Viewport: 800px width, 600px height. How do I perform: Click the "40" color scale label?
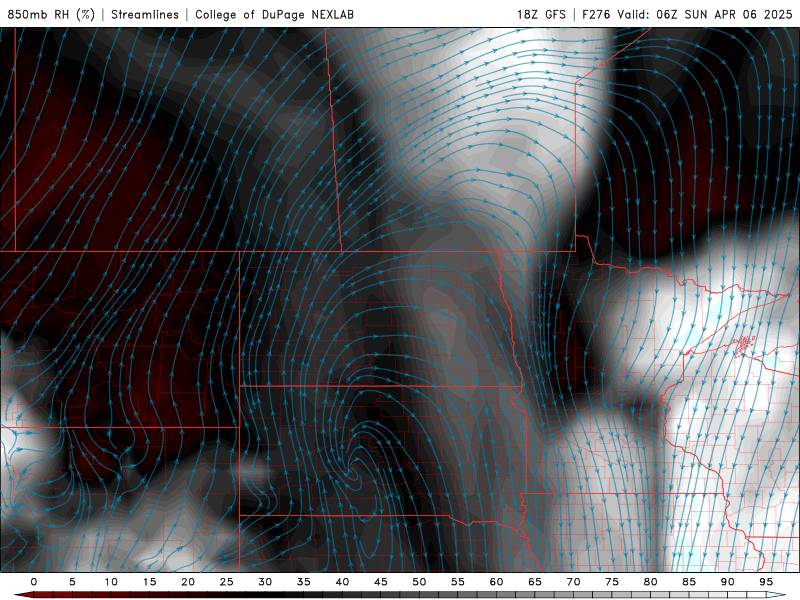(x=342, y=582)
